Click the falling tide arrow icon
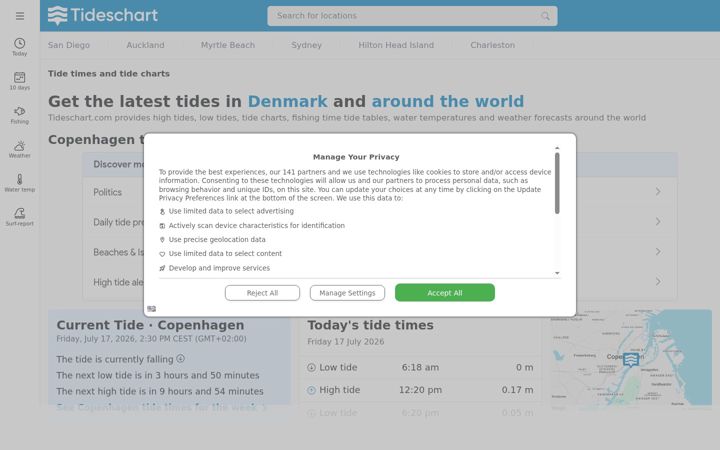The width and height of the screenshot is (720, 450). coord(180,359)
